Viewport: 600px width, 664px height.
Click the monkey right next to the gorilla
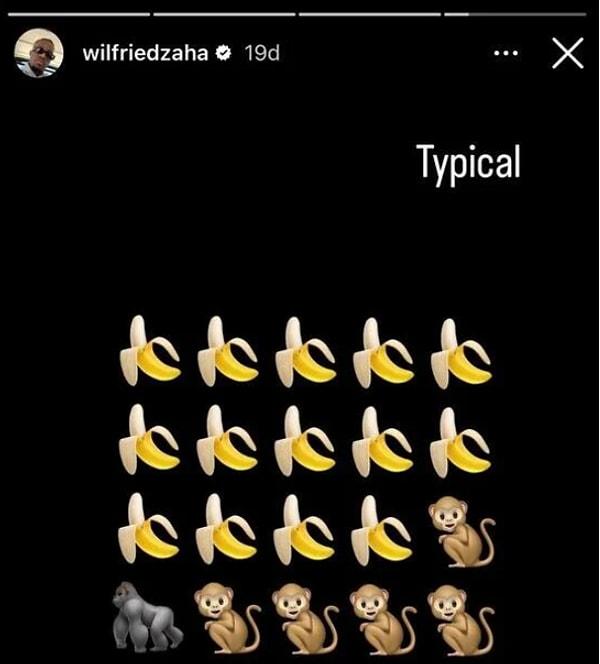[x=227, y=618]
